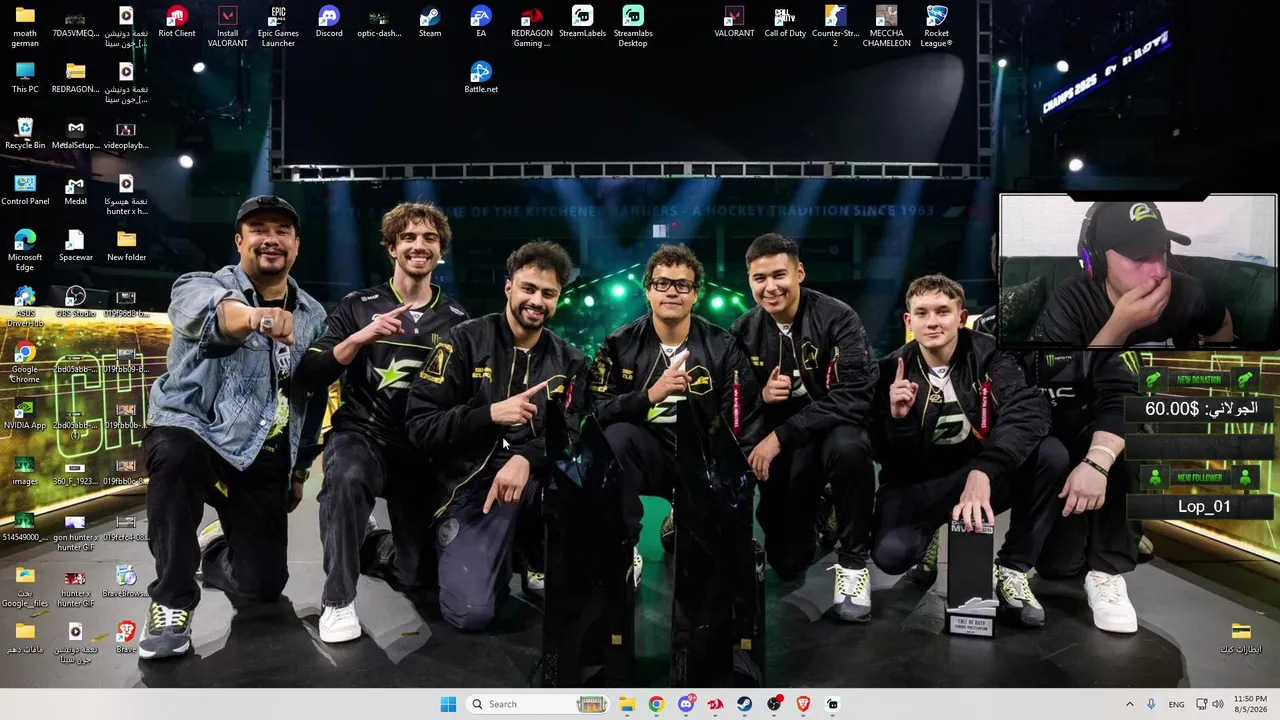Open the Brave desktop shortcut
This screenshot has height=720, width=1280.
126,639
